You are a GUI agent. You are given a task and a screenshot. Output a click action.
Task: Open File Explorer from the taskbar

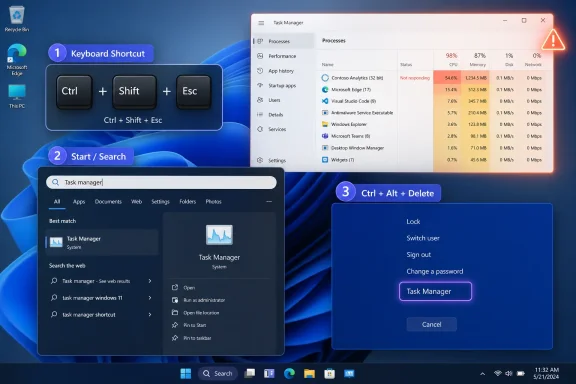[309, 374]
